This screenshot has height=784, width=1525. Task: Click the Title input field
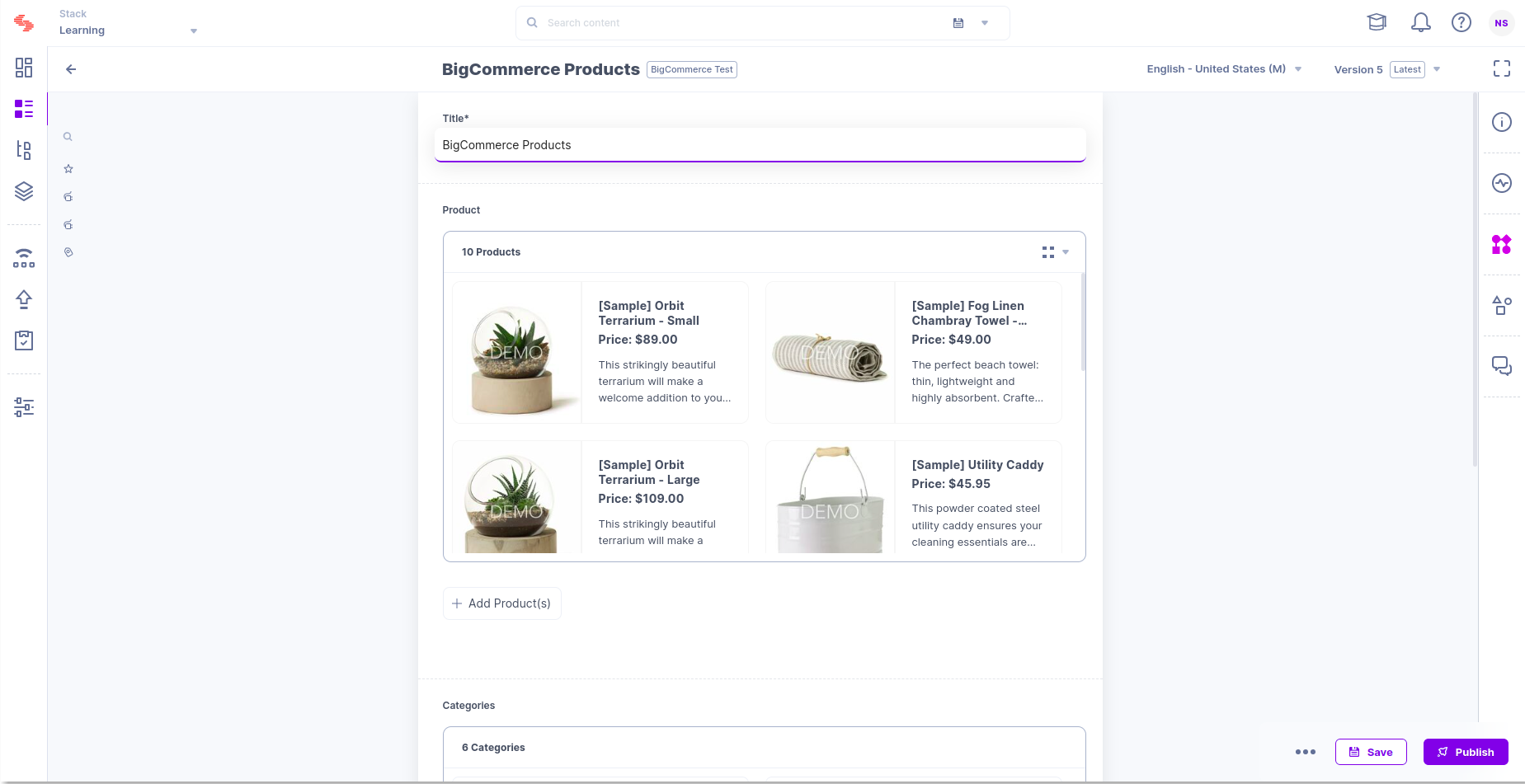[760, 145]
